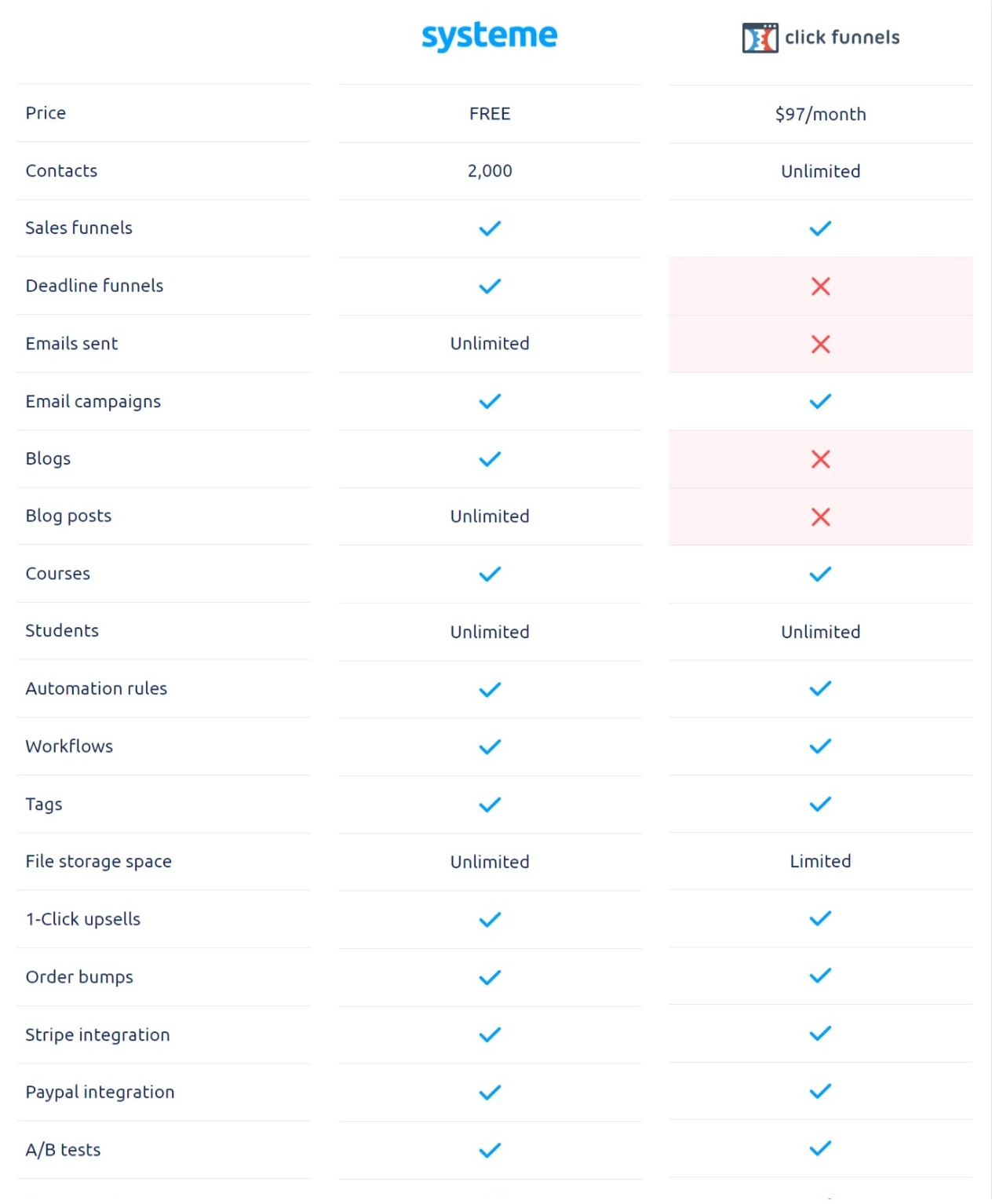Click systeme's Blogs checkmark
Image resolution: width=992 pixels, height=1204 pixels.
[x=490, y=459]
